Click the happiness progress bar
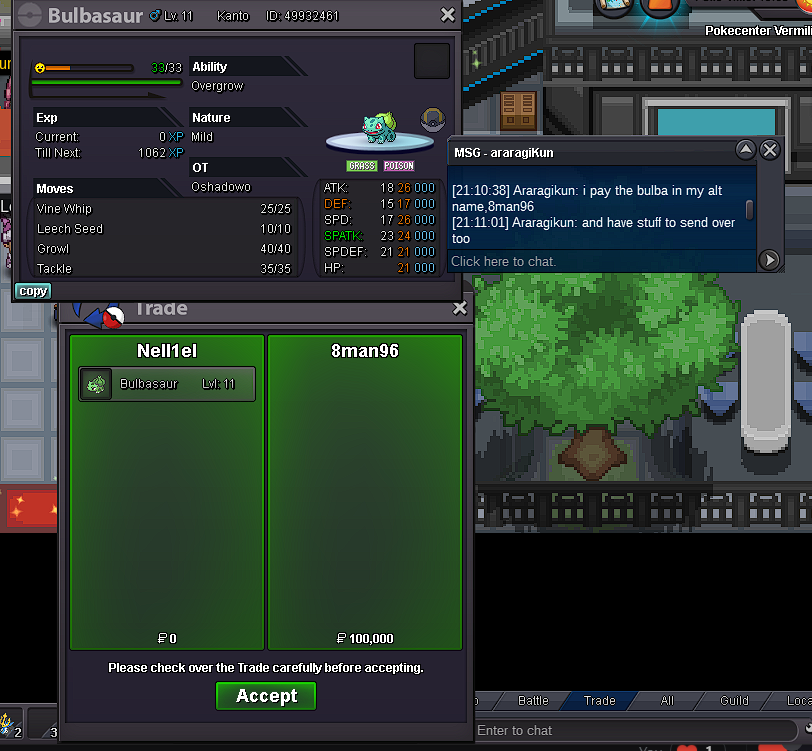 90,68
